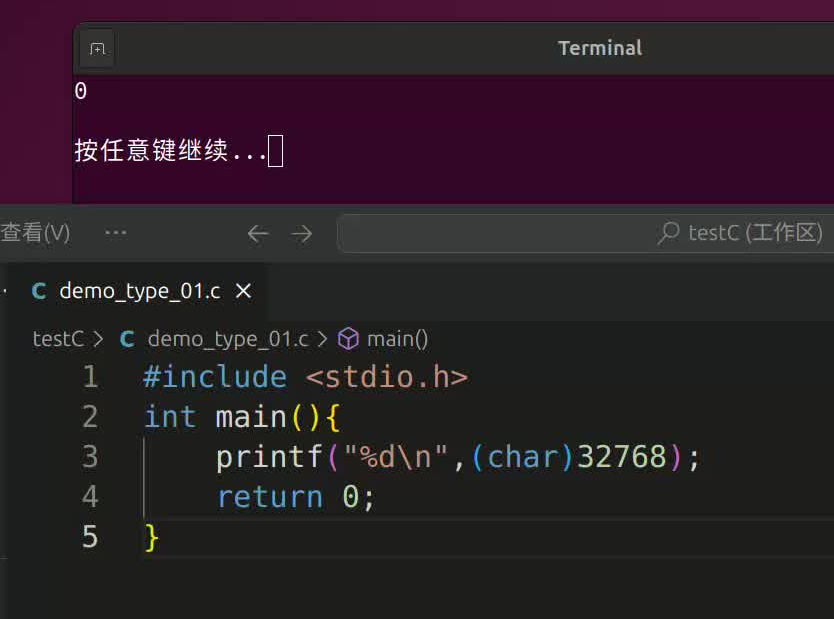This screenshot has width=834, height=619.
Task: Open the 查看(V) menu
Action: point(35,233)
